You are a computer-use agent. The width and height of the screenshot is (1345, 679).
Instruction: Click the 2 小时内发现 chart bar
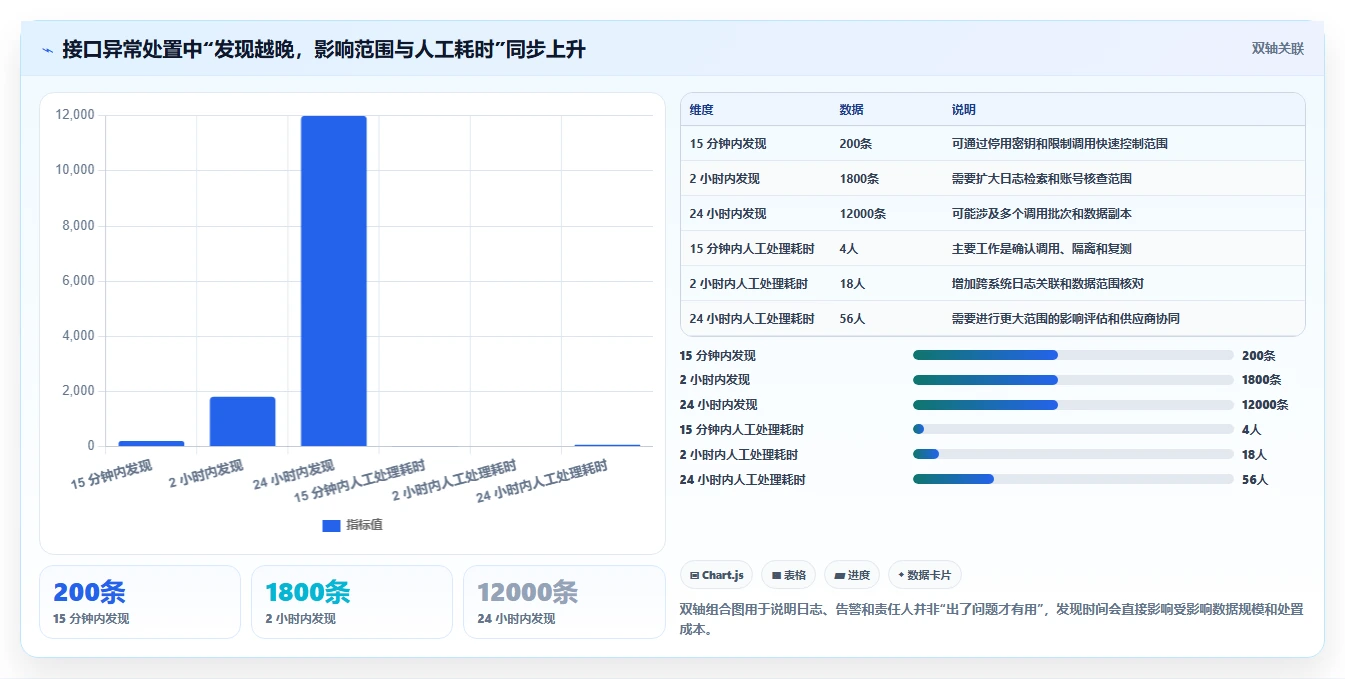(242, 421)
